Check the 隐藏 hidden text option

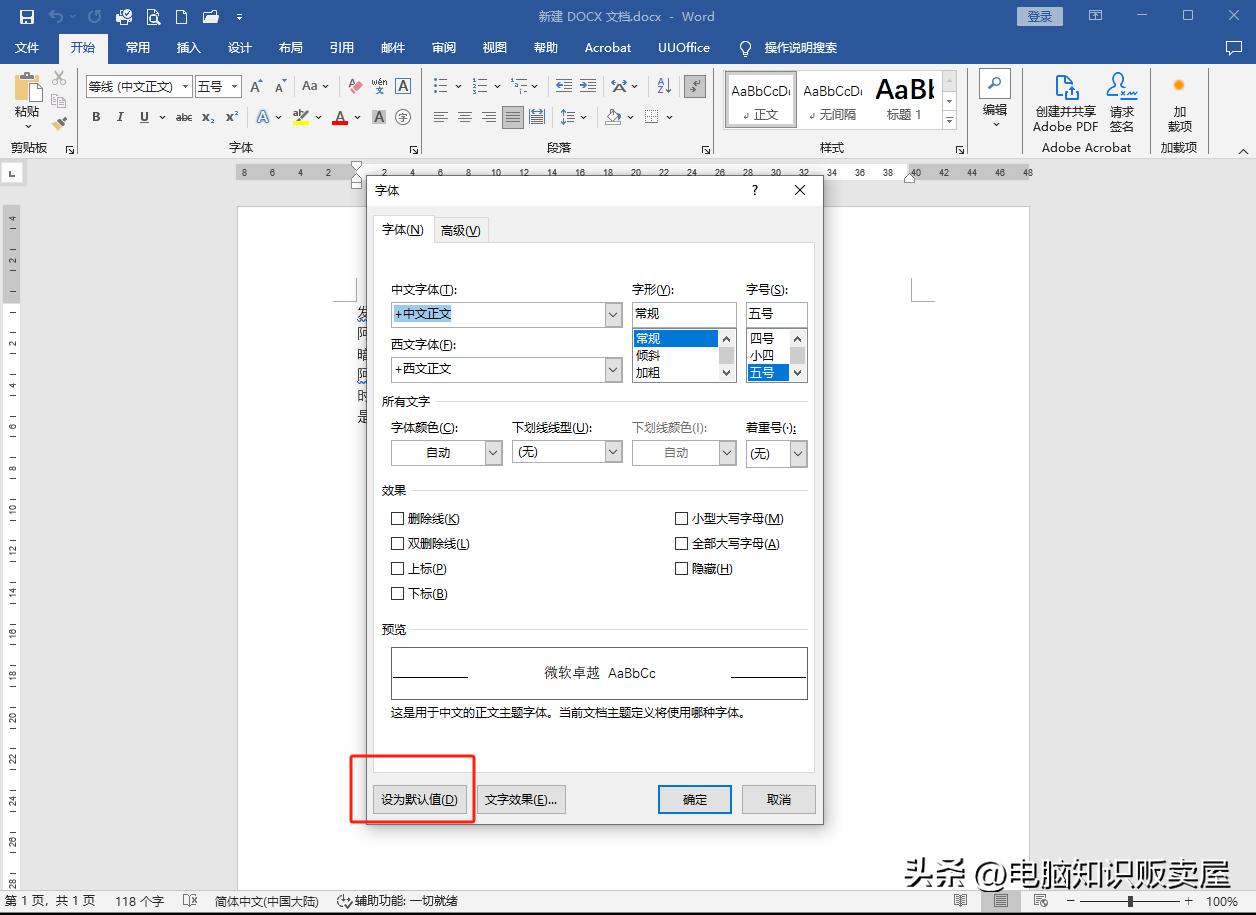pyautogui.click(x=681, y=568)
